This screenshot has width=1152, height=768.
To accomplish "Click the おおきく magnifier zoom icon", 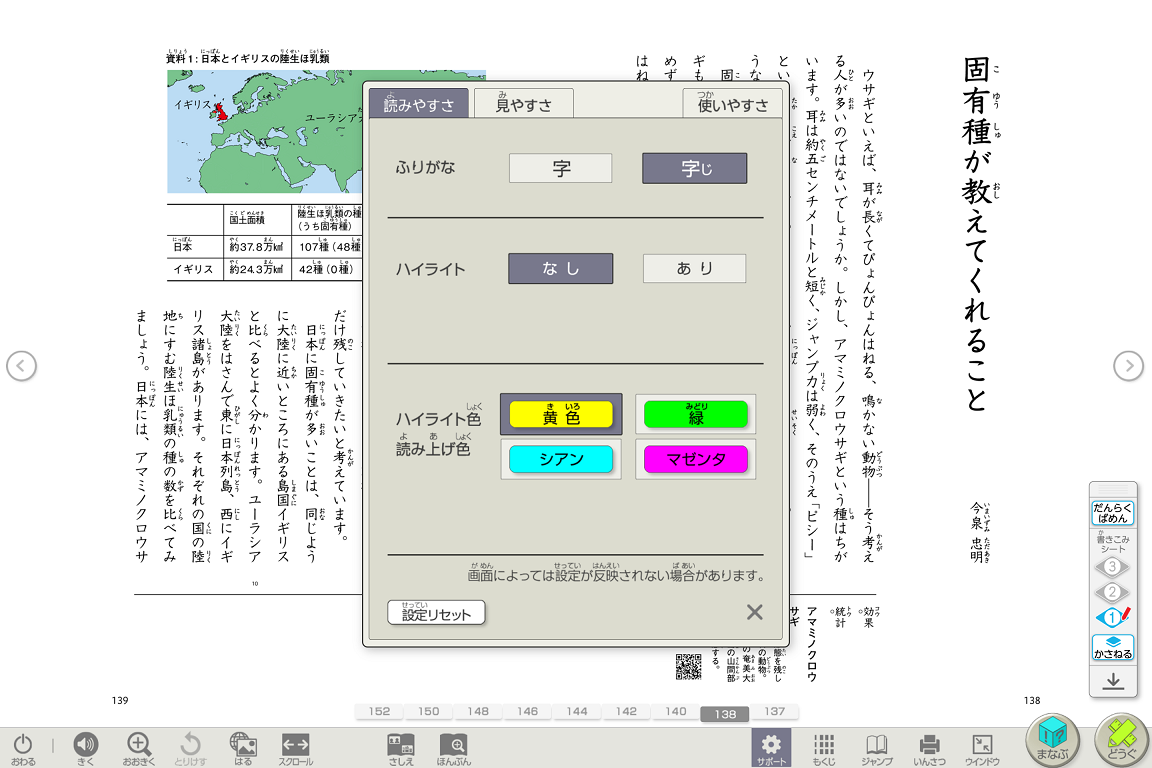I will (139, 744).
